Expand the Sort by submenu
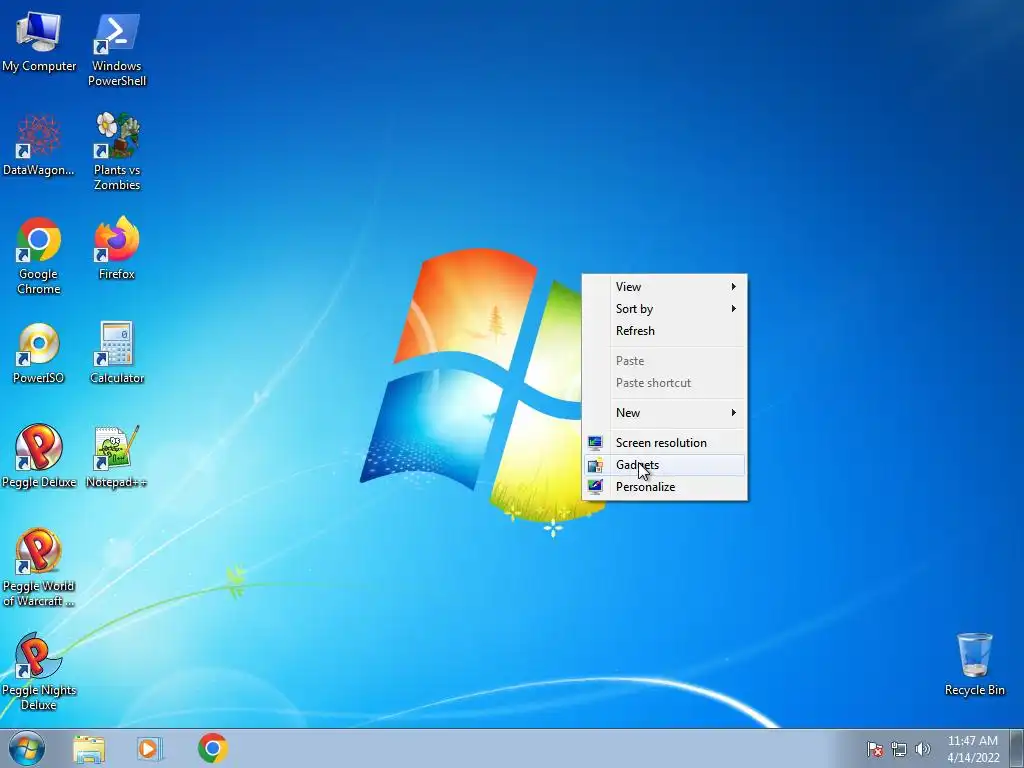1024x768 pixels. click(x=665, y=309)
